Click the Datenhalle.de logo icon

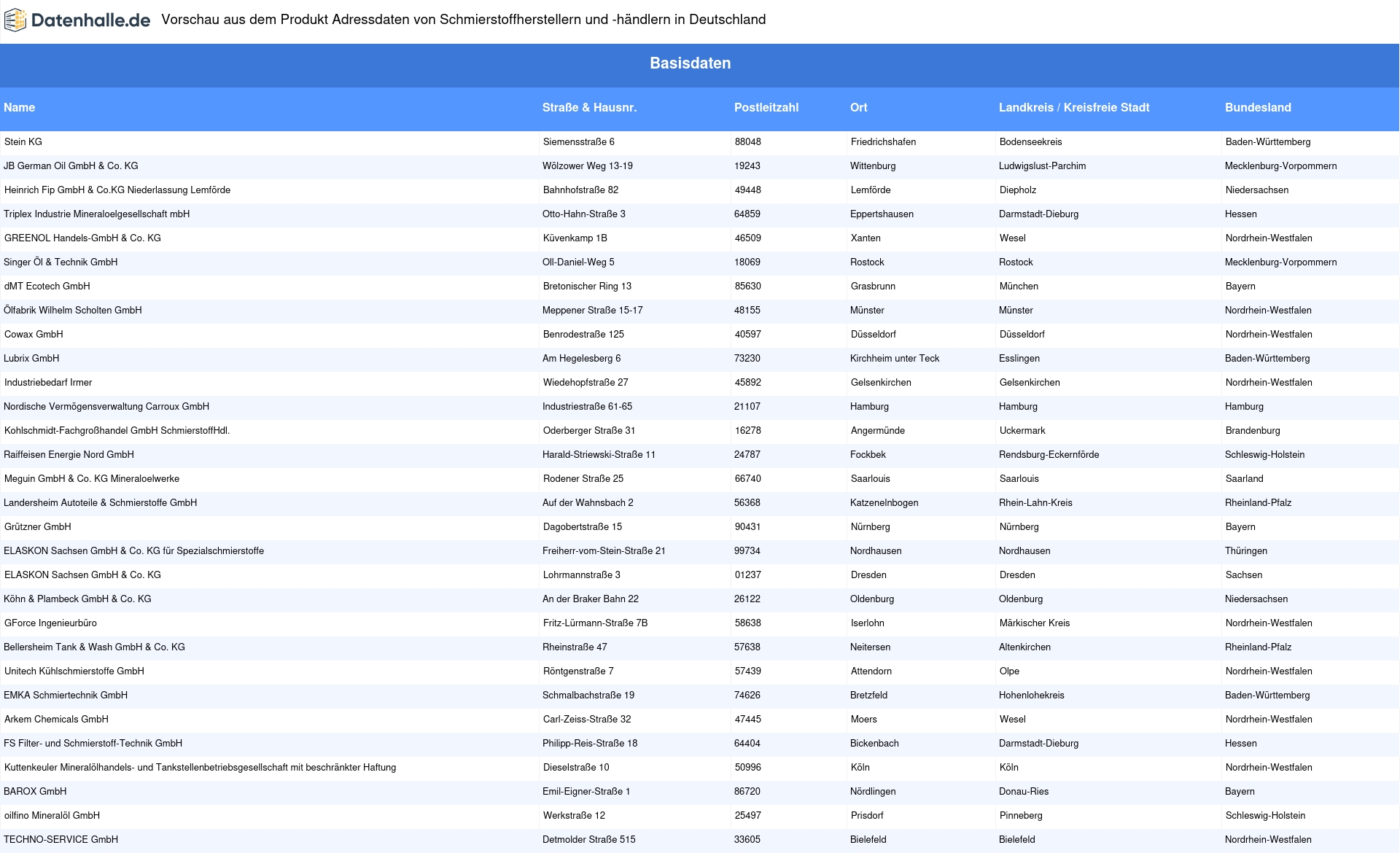[x=15, y=20]
